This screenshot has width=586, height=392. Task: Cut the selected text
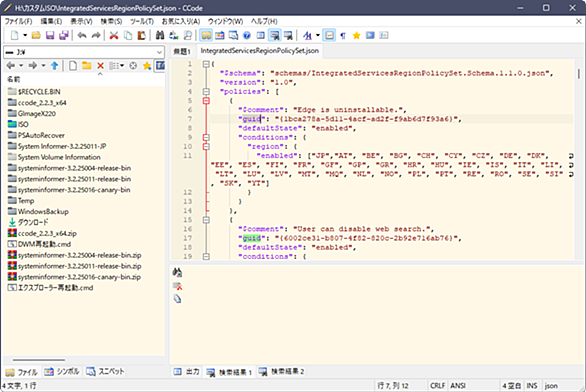(114, 36)
